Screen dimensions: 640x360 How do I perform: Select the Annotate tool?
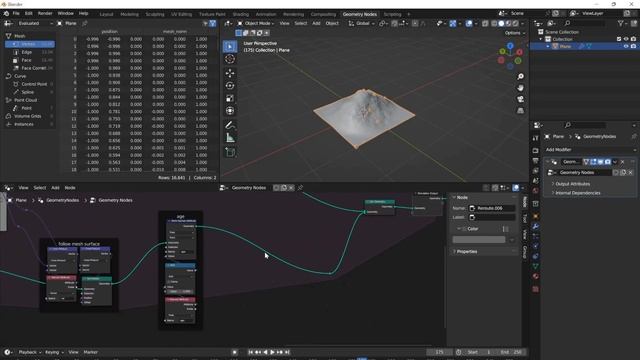click(x=230, y=125)
